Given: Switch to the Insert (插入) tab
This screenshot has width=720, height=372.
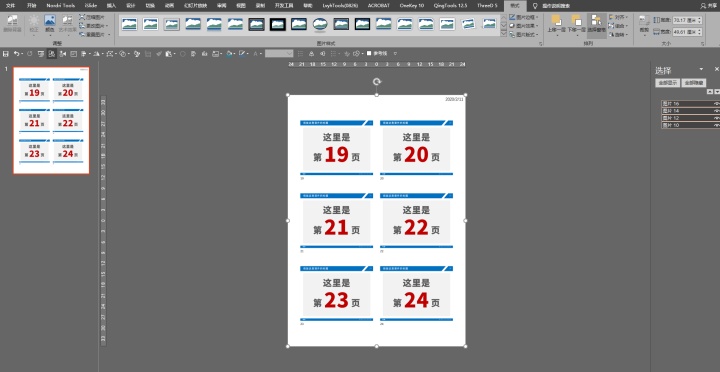Looking at the screenshot, I should point(111,6).
